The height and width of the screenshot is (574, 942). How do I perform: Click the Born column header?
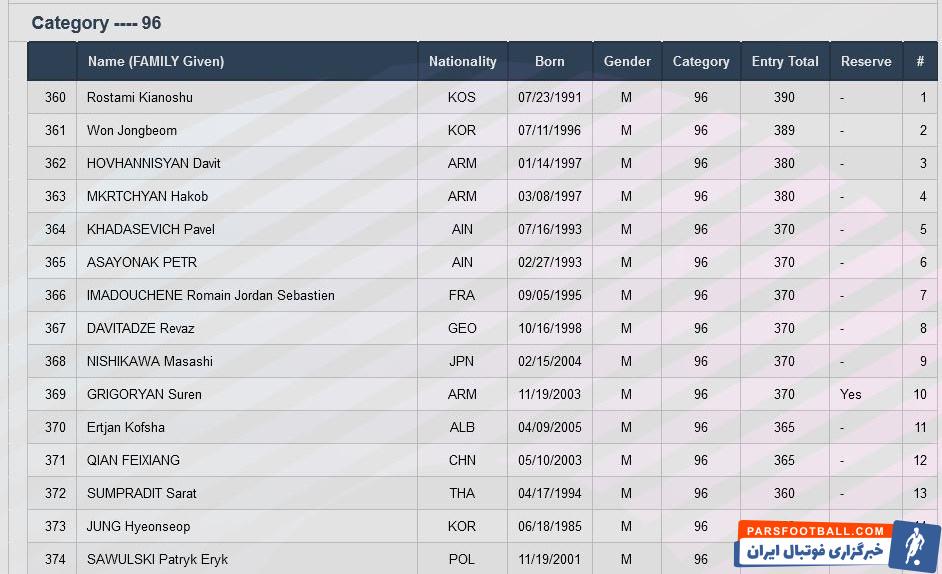pyautogui.click(x=549, y=61)
